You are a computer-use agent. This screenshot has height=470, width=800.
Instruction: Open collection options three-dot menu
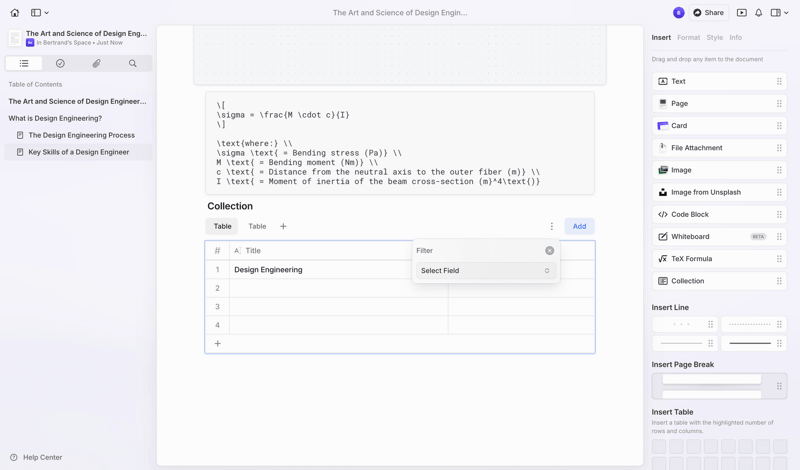551,226
